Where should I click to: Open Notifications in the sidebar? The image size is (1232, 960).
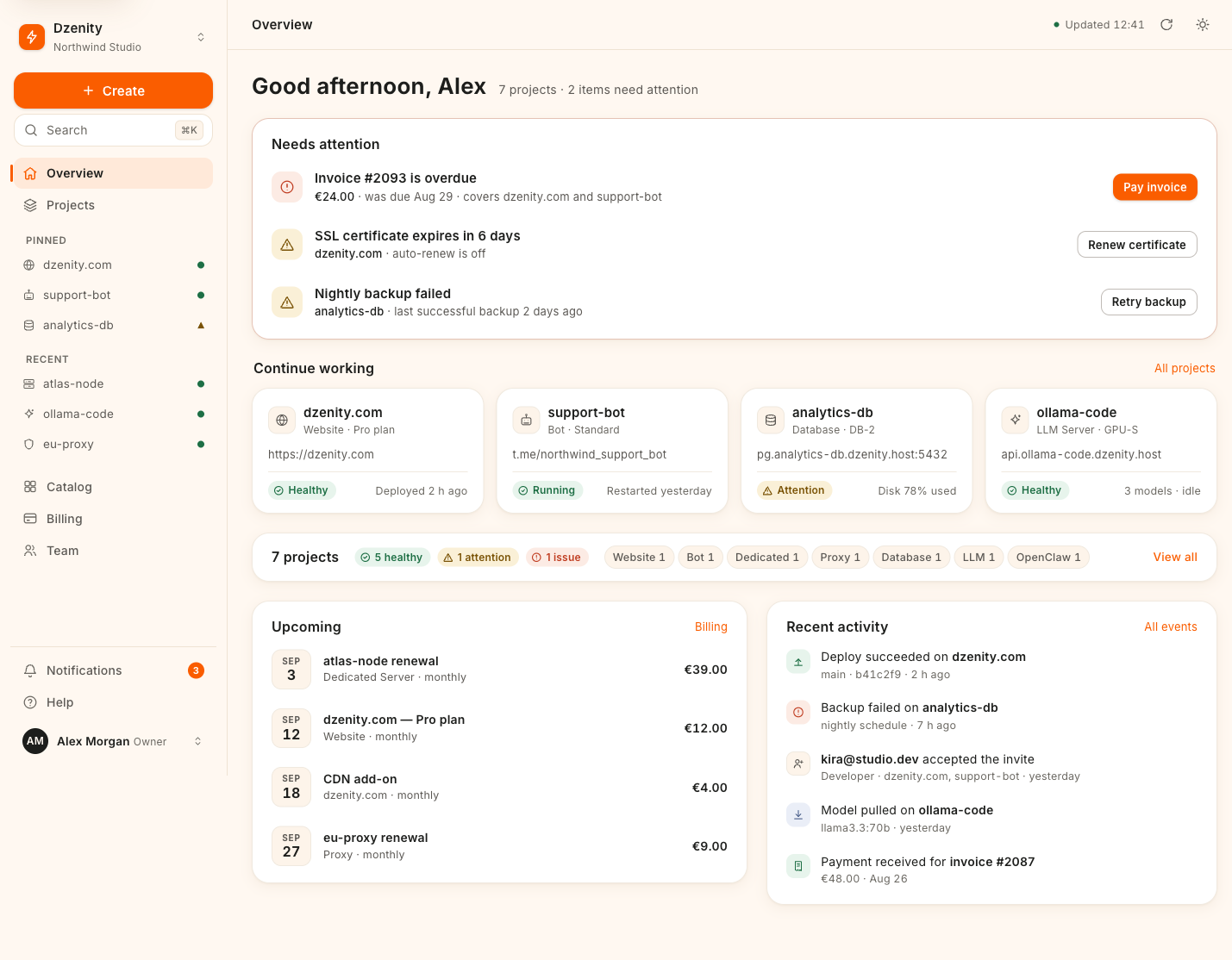[113, 670]
